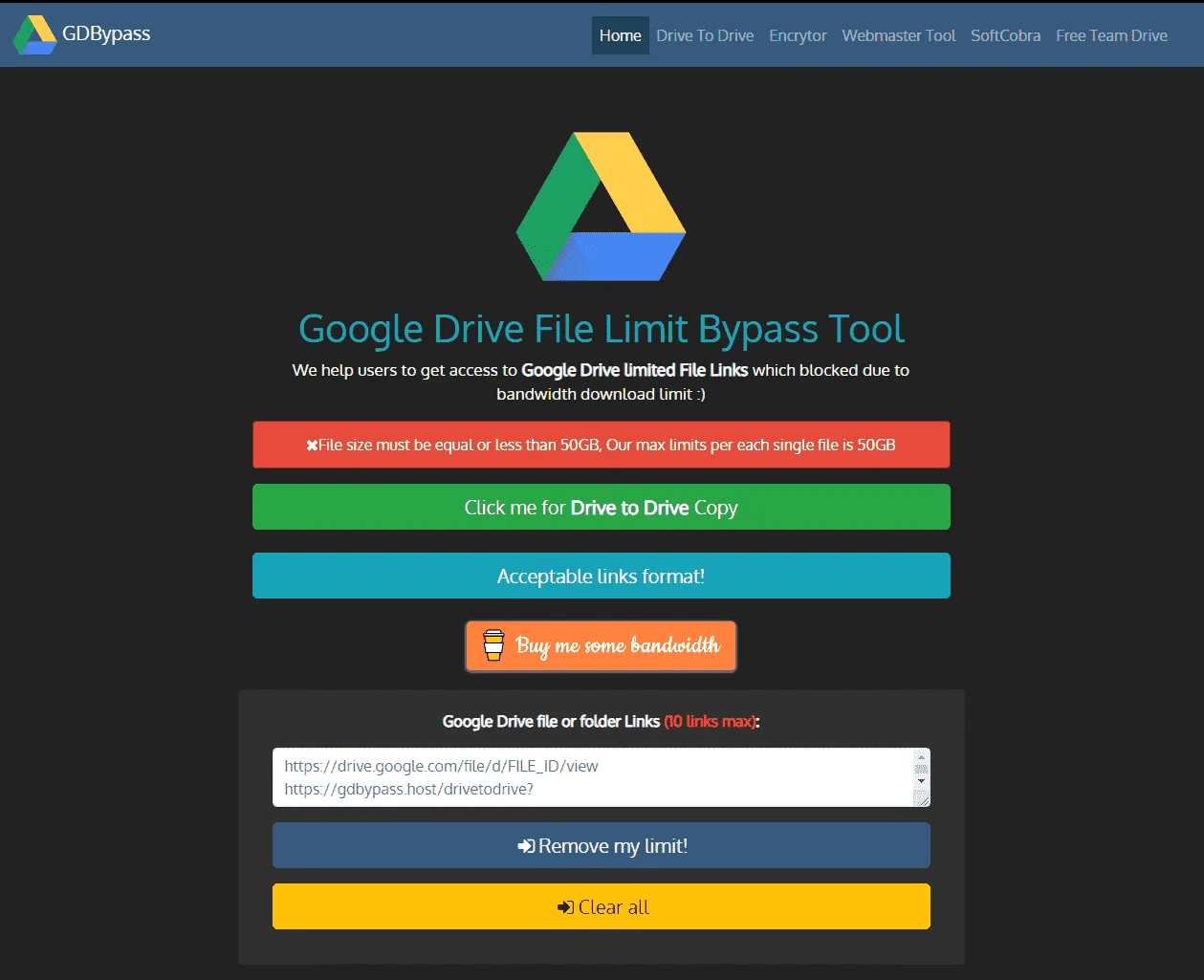Click the X icon in the red warning
This screenshot has height=980, width=1204.
(x=312, y=446)
